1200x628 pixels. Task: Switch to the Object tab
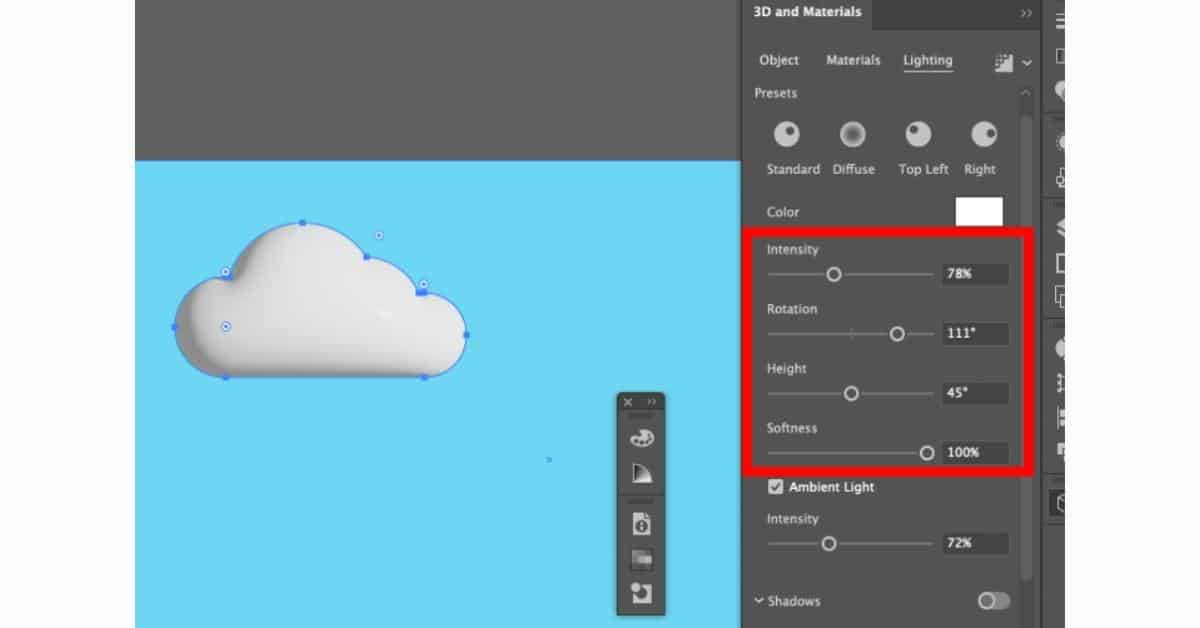click(778, 60)
